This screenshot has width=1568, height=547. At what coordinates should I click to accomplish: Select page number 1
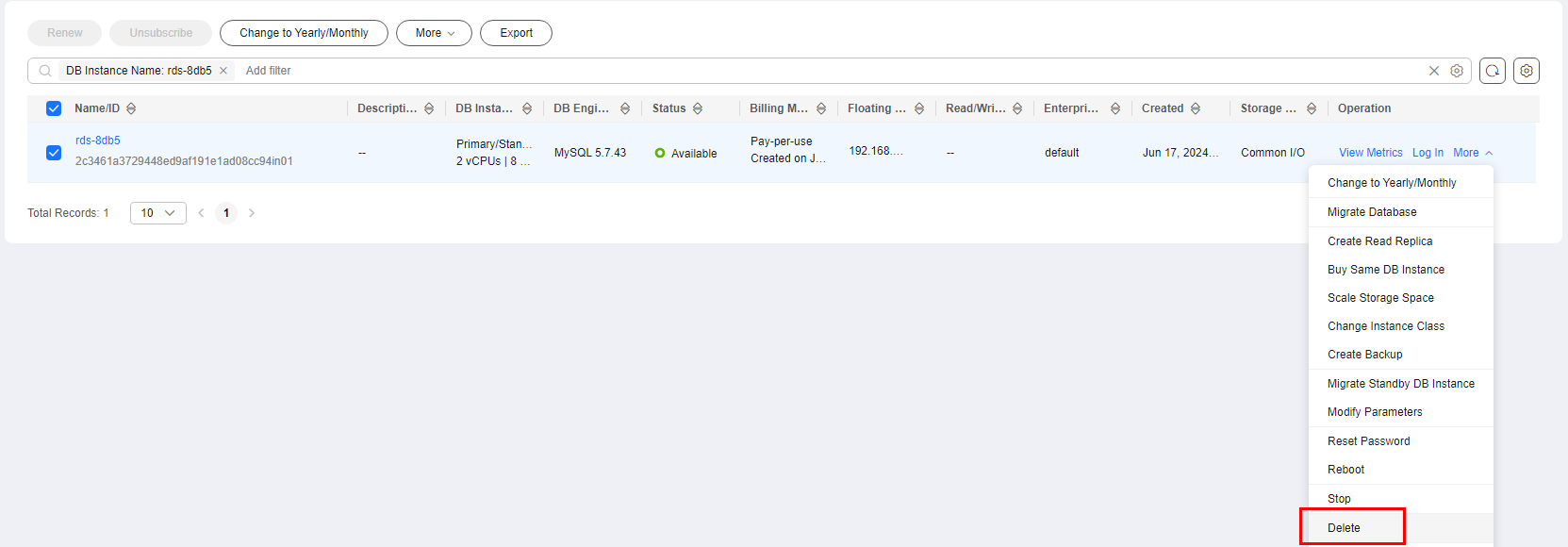coord(226,213)
